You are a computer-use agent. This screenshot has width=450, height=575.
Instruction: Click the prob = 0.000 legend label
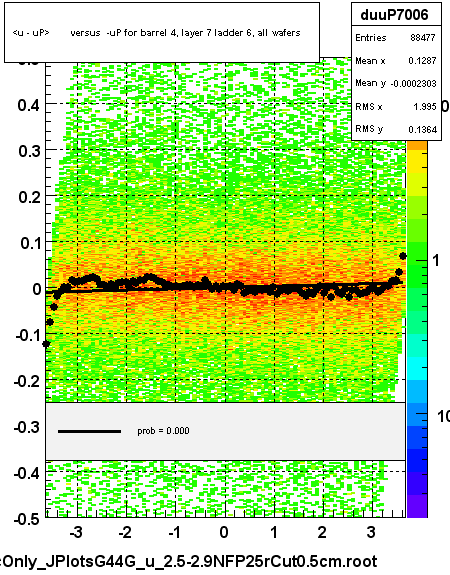(163, 431)
